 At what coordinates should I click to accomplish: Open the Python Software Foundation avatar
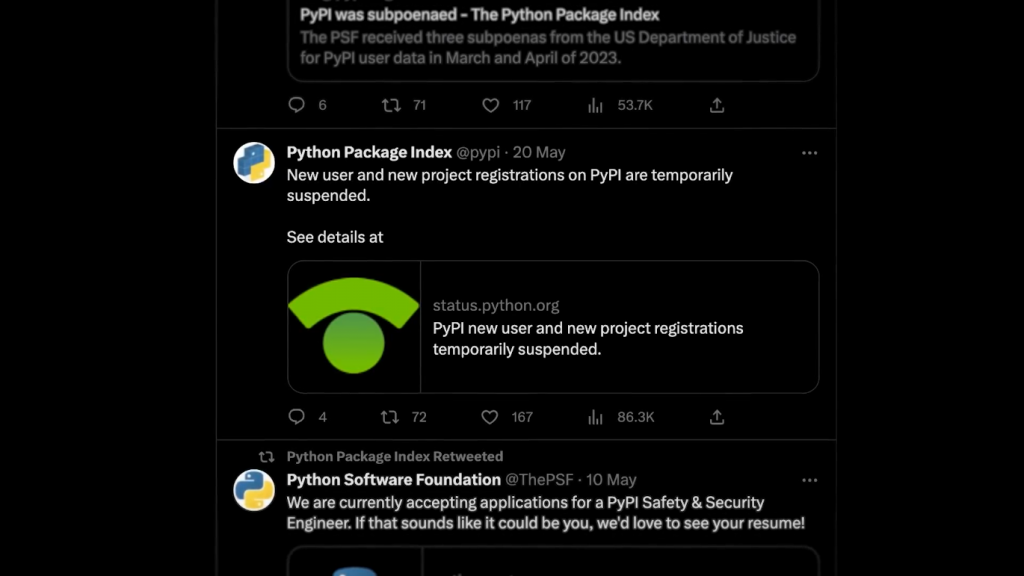tap(254, 490)
